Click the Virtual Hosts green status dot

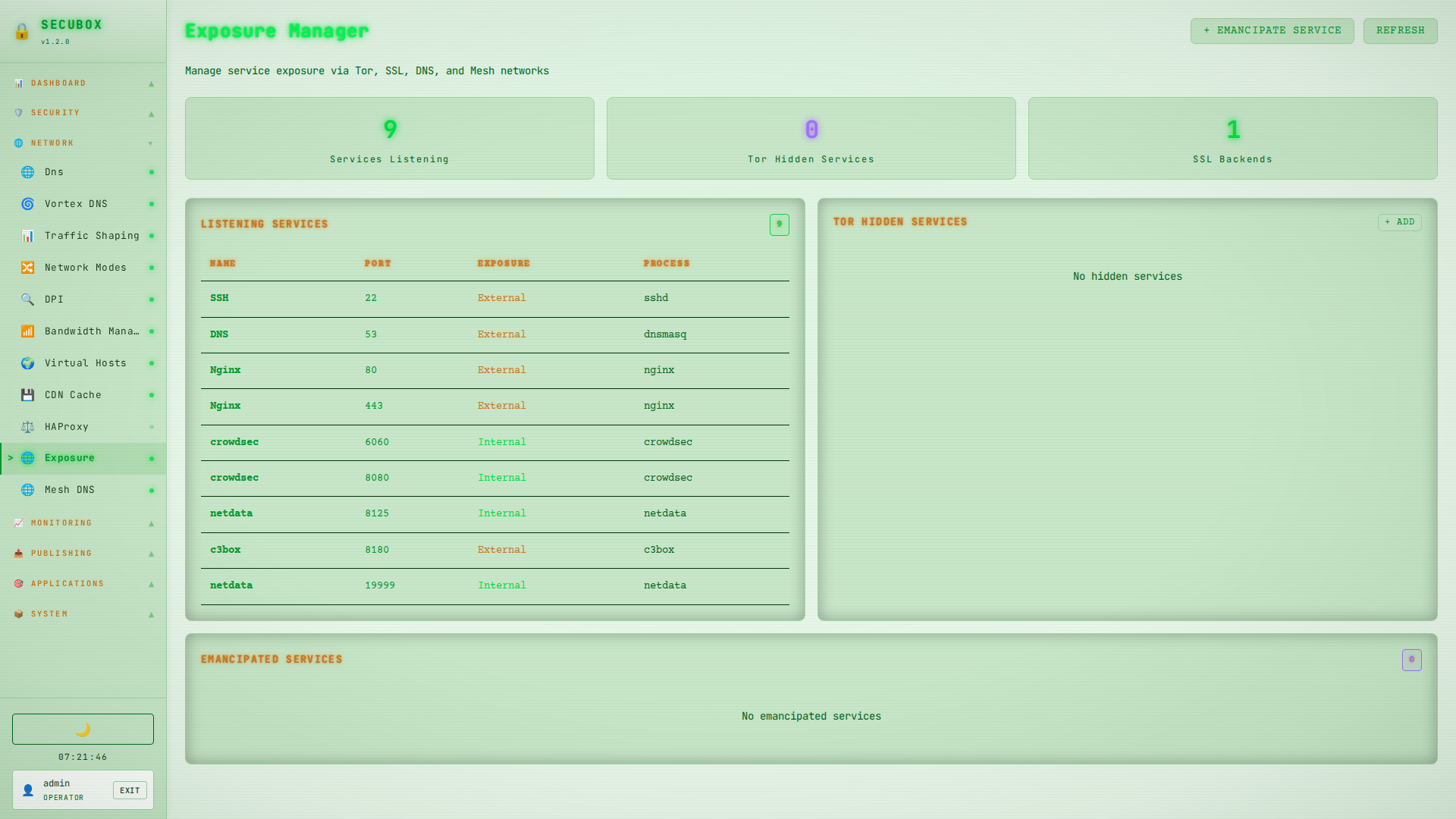click(x=152, y=363)
